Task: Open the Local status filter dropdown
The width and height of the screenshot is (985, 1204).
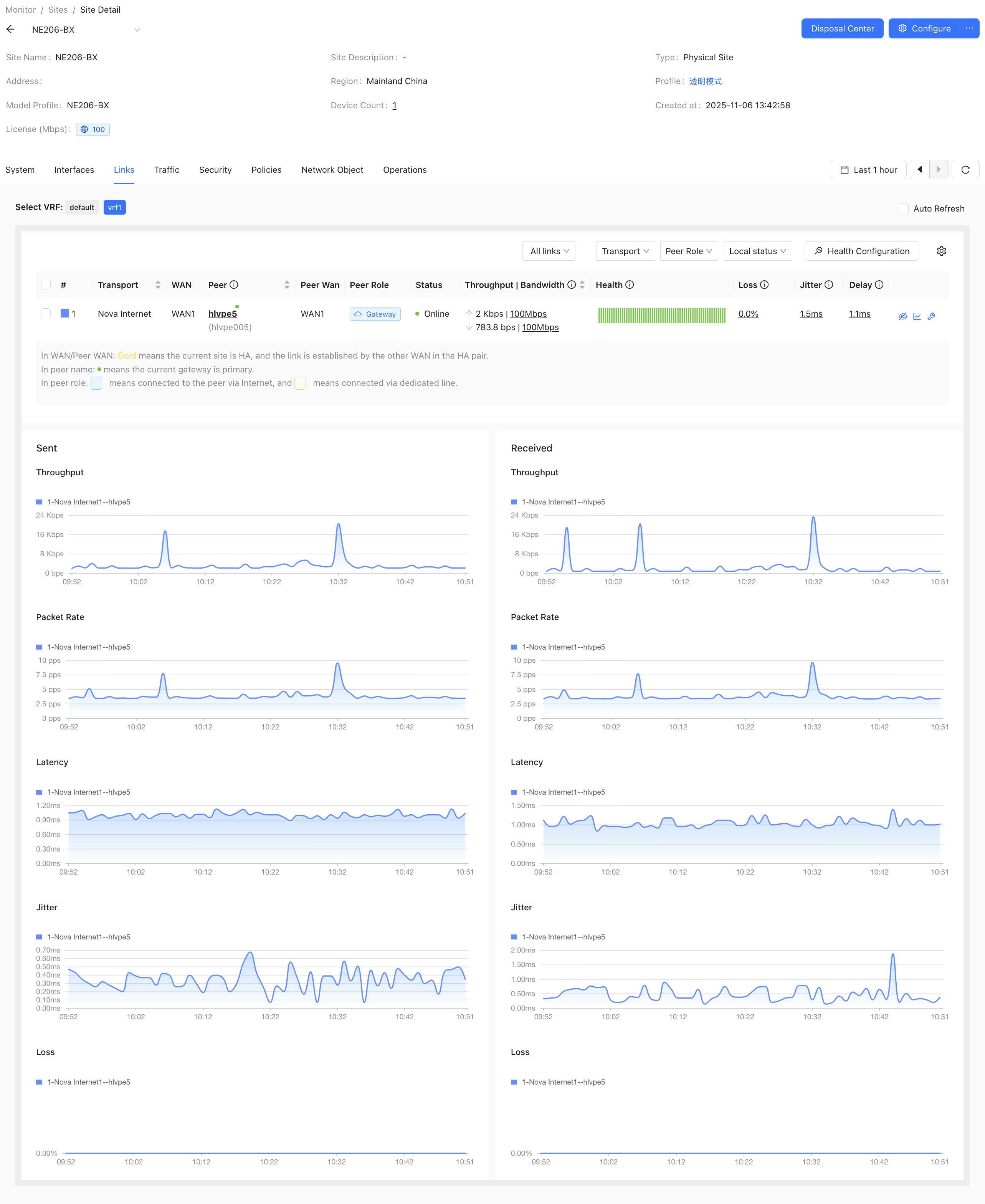Action: click(757, 251)
